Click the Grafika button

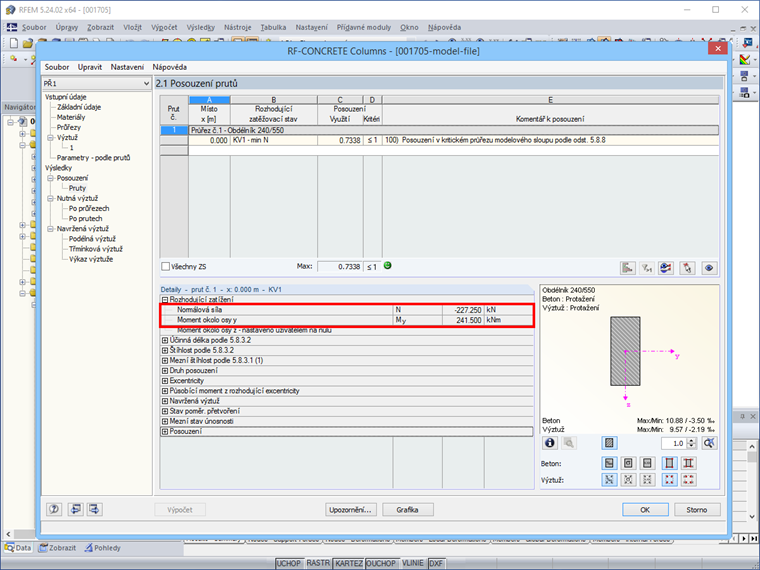(x=407, y=509)
